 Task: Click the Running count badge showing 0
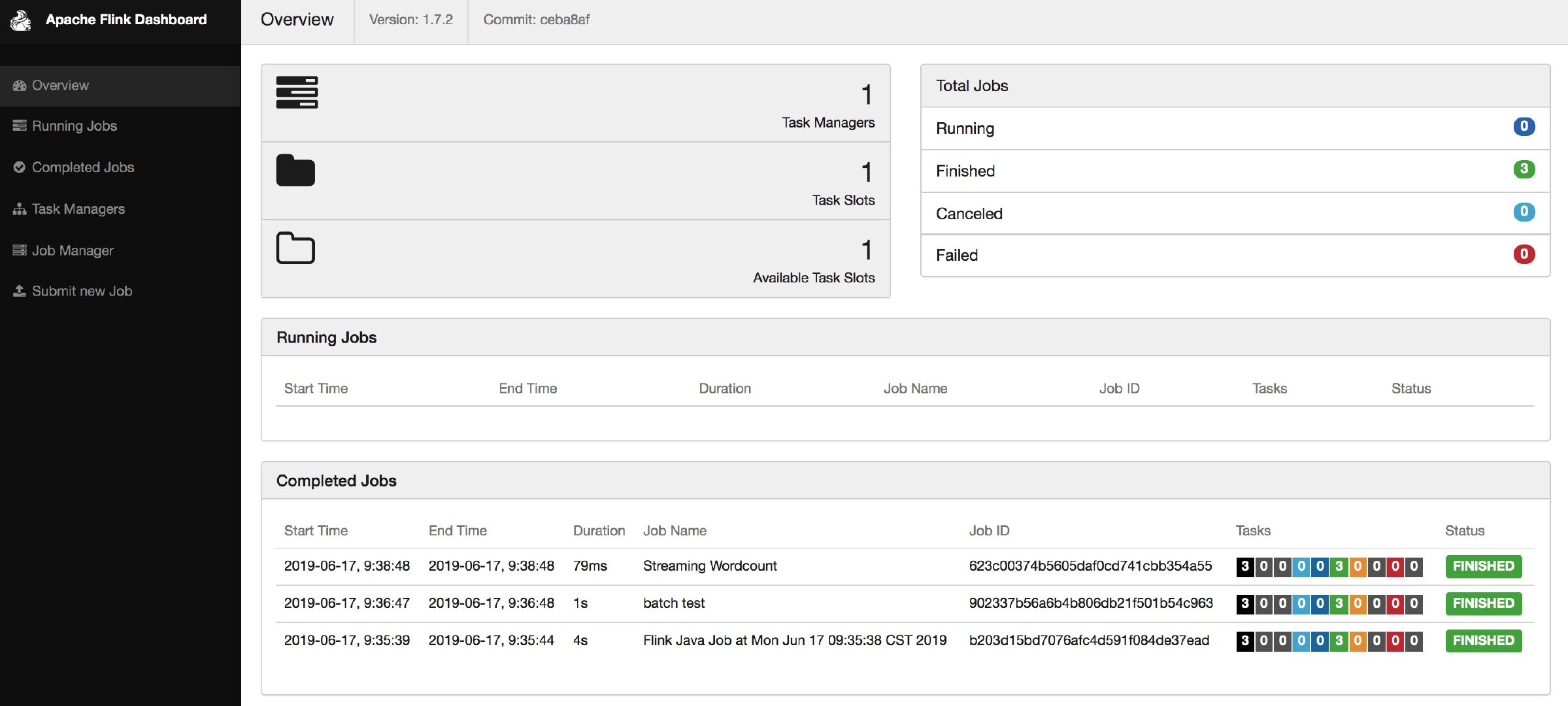point(1524,127)
